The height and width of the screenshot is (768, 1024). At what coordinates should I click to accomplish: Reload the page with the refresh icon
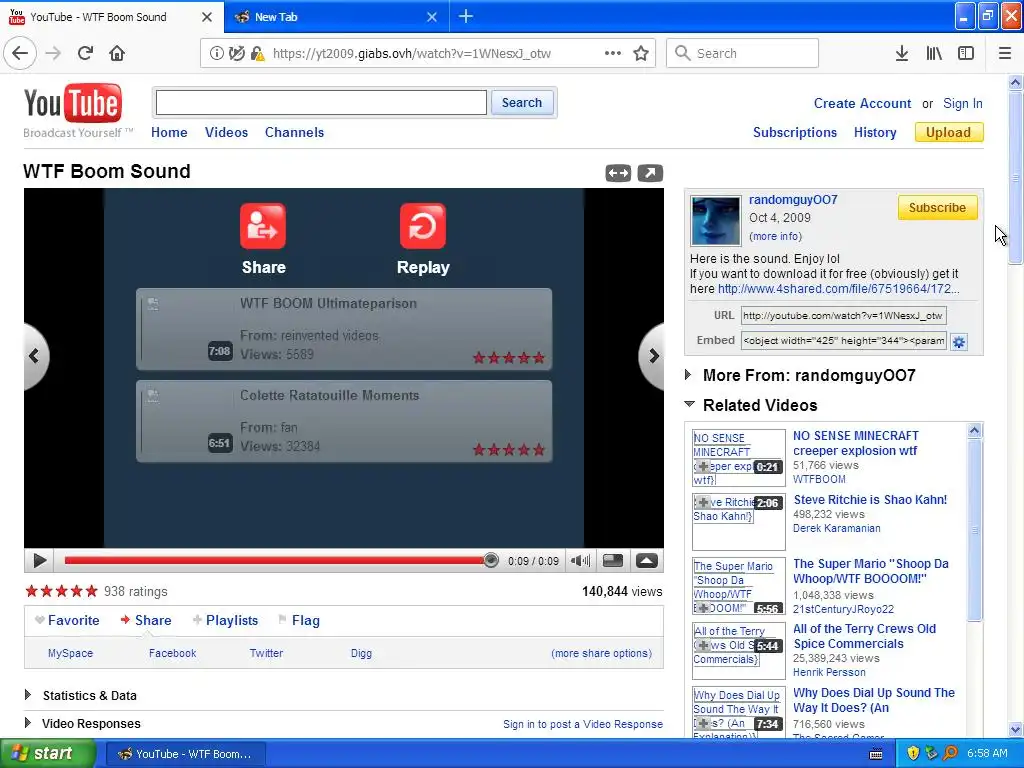pos(85,53)
